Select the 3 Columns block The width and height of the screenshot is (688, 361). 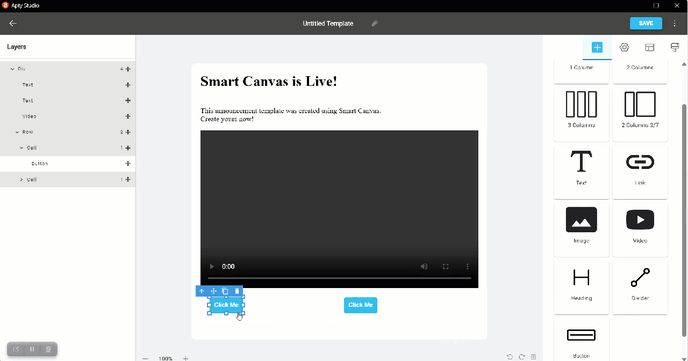coord(581,113)
